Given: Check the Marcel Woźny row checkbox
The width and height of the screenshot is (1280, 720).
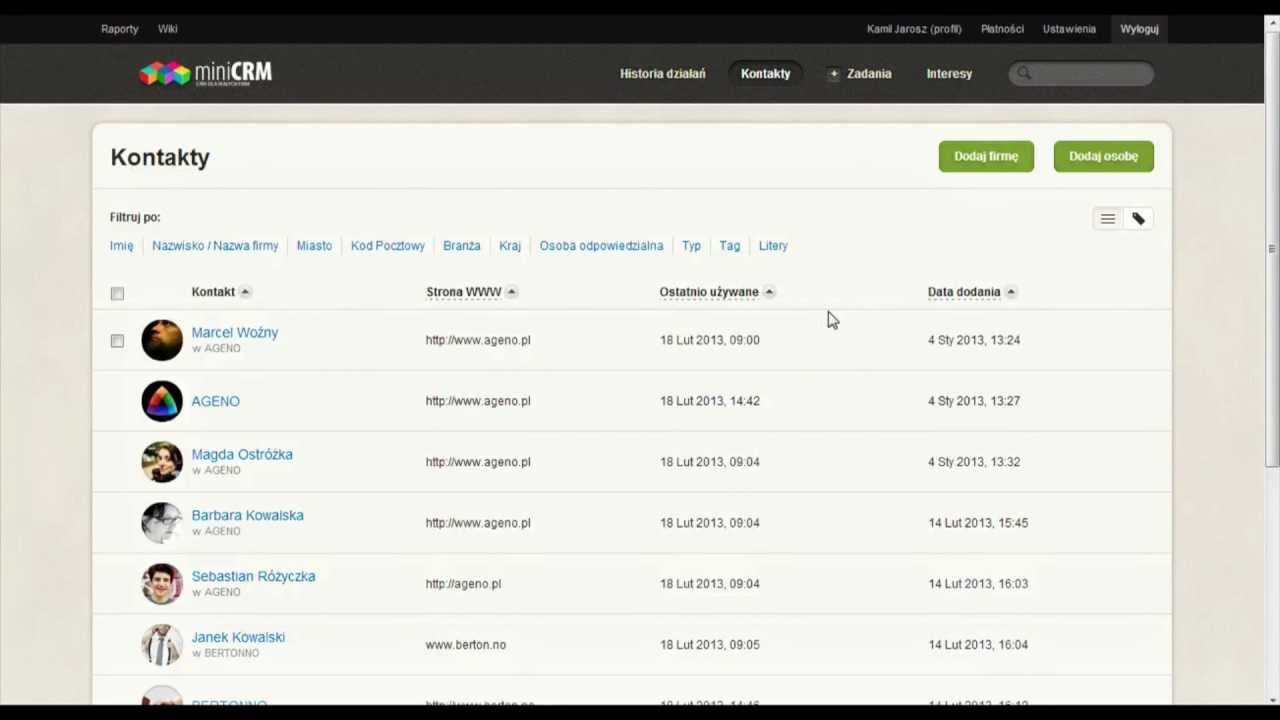Looking at the screenshot, I should (117, 341).
